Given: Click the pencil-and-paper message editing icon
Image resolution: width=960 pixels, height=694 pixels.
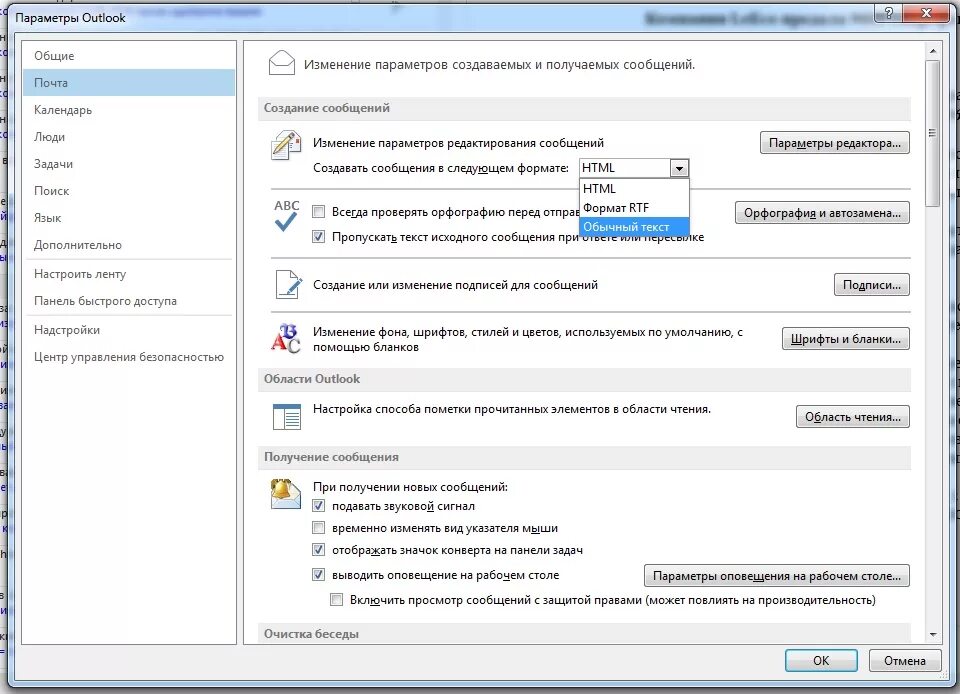Looking at the screenshot, I should pyautogui.click(x=286, y=145).
